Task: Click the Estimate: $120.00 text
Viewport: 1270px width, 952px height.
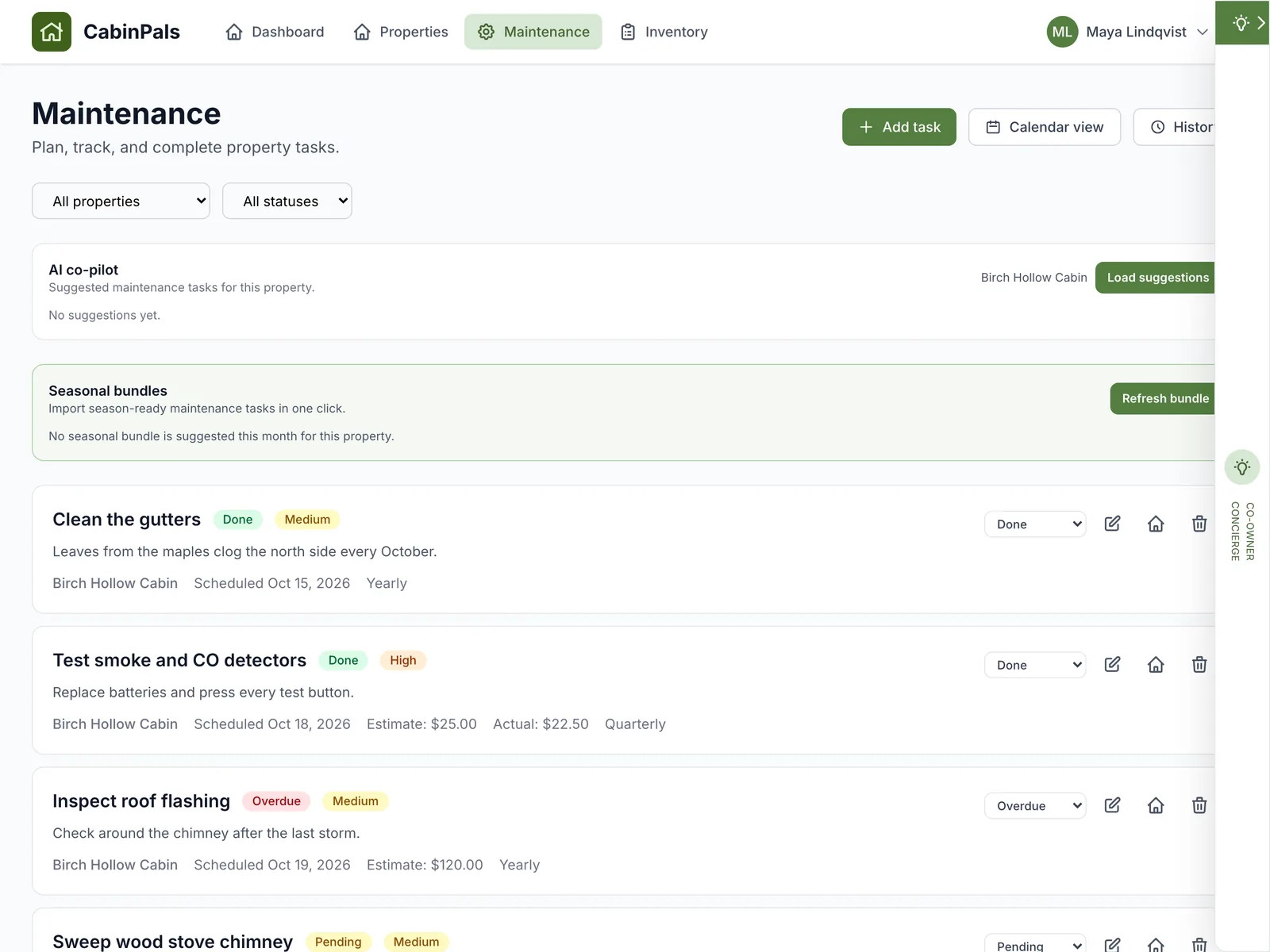Action: click(x=425, y=865)
